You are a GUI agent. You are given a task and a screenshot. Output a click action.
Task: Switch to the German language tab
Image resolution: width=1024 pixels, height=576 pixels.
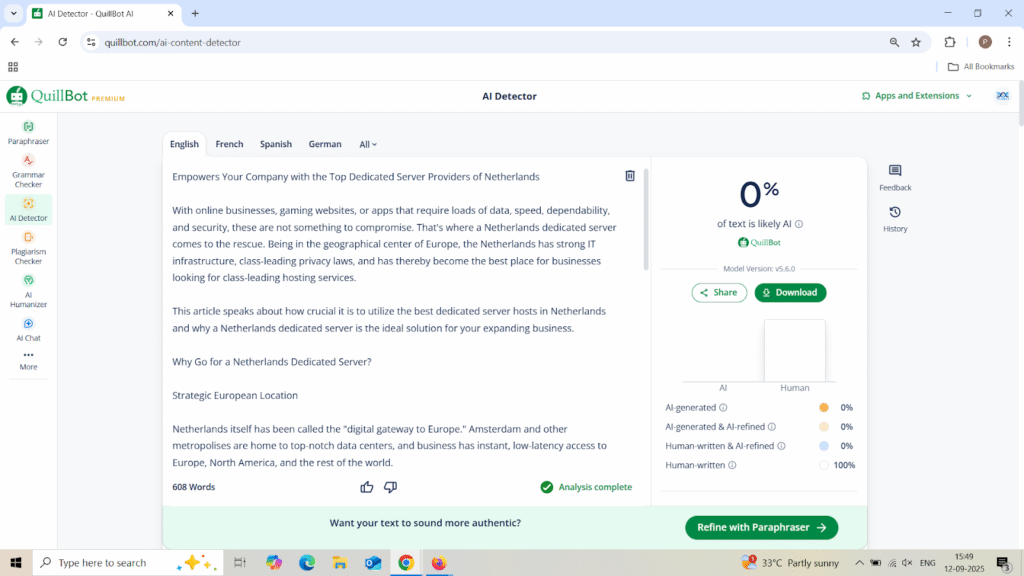pos(325,144)
